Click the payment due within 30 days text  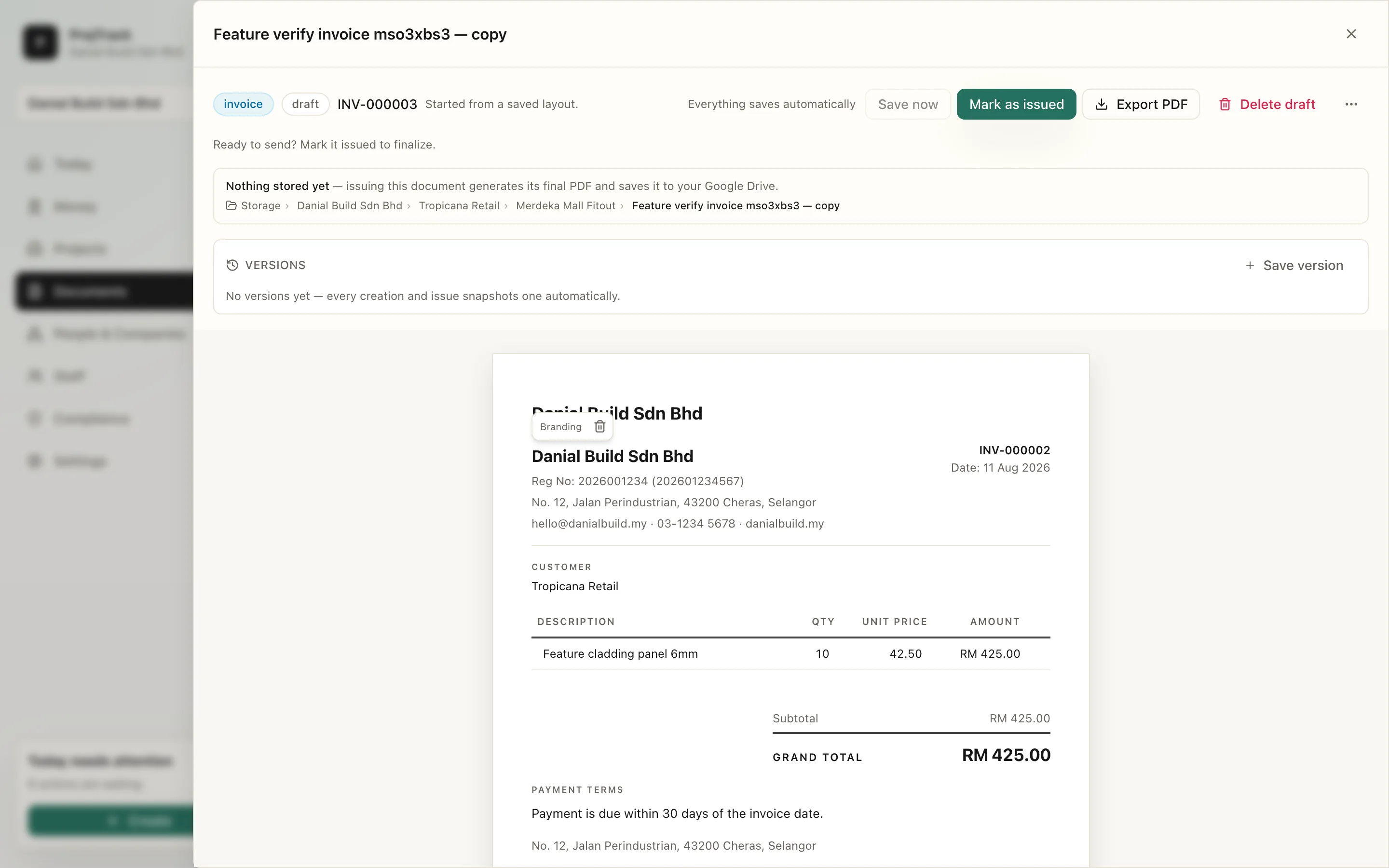677,814
